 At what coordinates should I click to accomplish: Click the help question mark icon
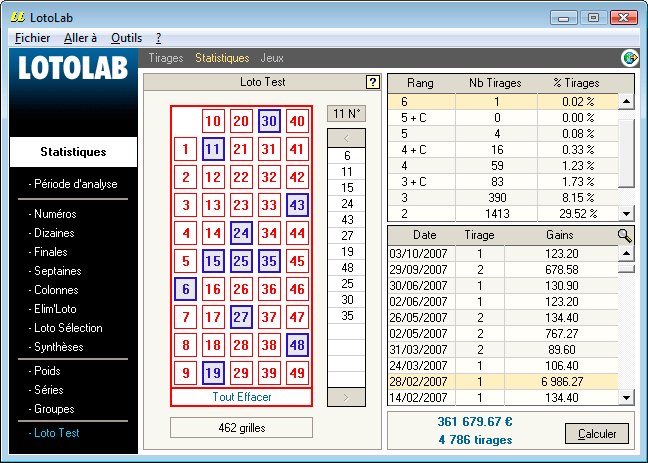click(373, 82)
